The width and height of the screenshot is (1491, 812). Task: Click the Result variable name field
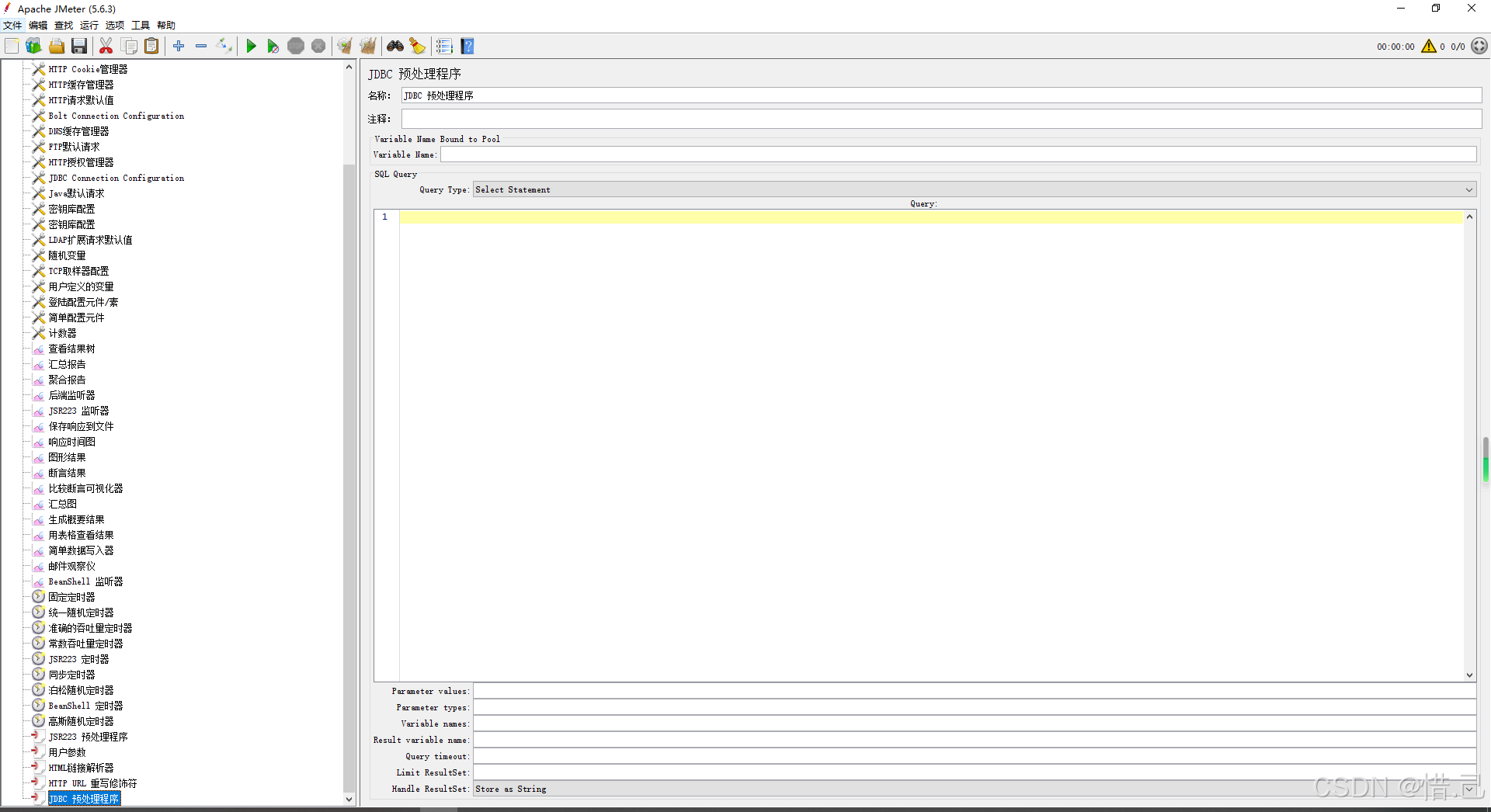[x=975, y=740]
